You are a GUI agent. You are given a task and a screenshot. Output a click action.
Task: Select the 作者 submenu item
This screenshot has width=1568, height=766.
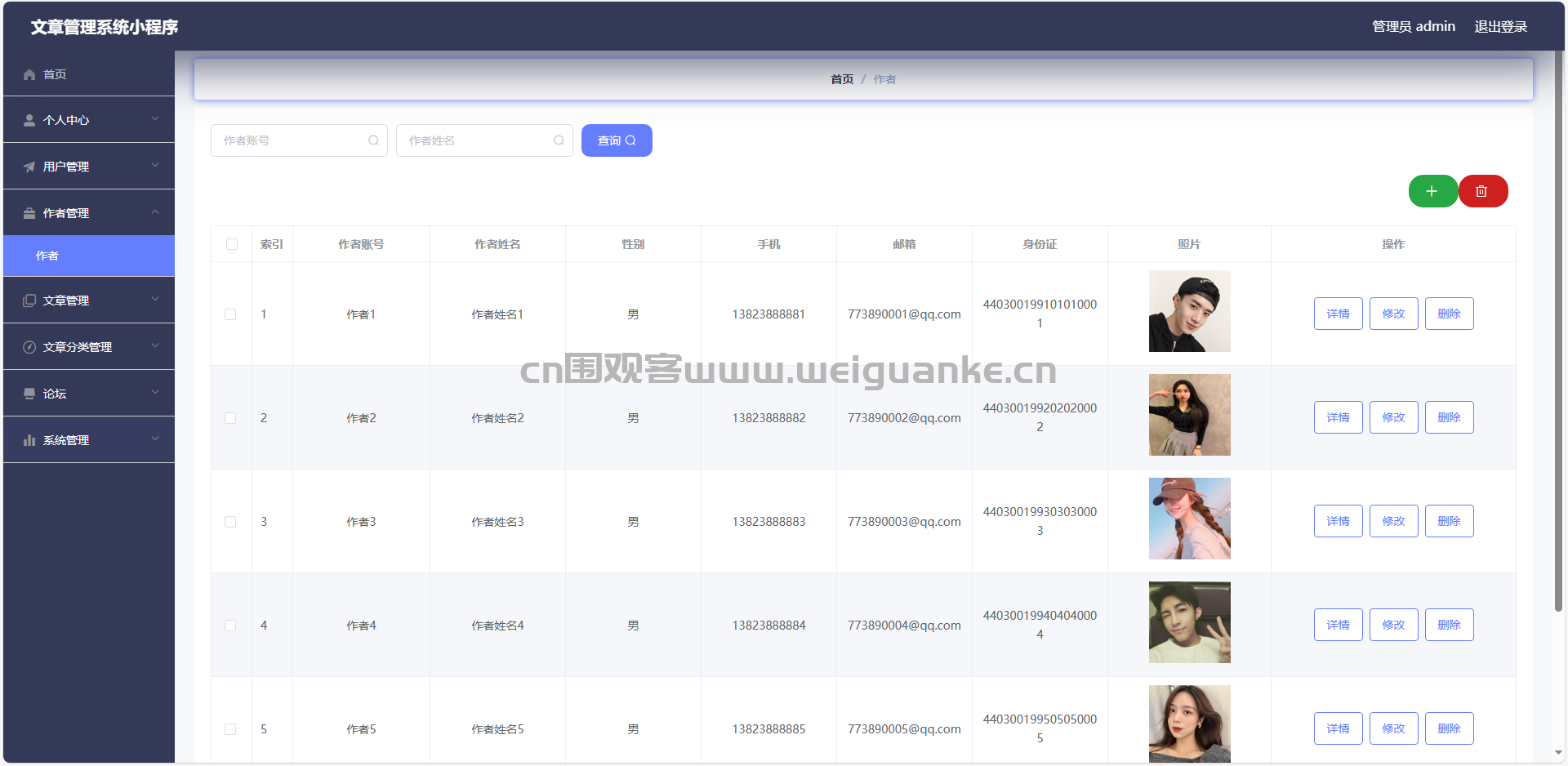click(x=89, y=256)
